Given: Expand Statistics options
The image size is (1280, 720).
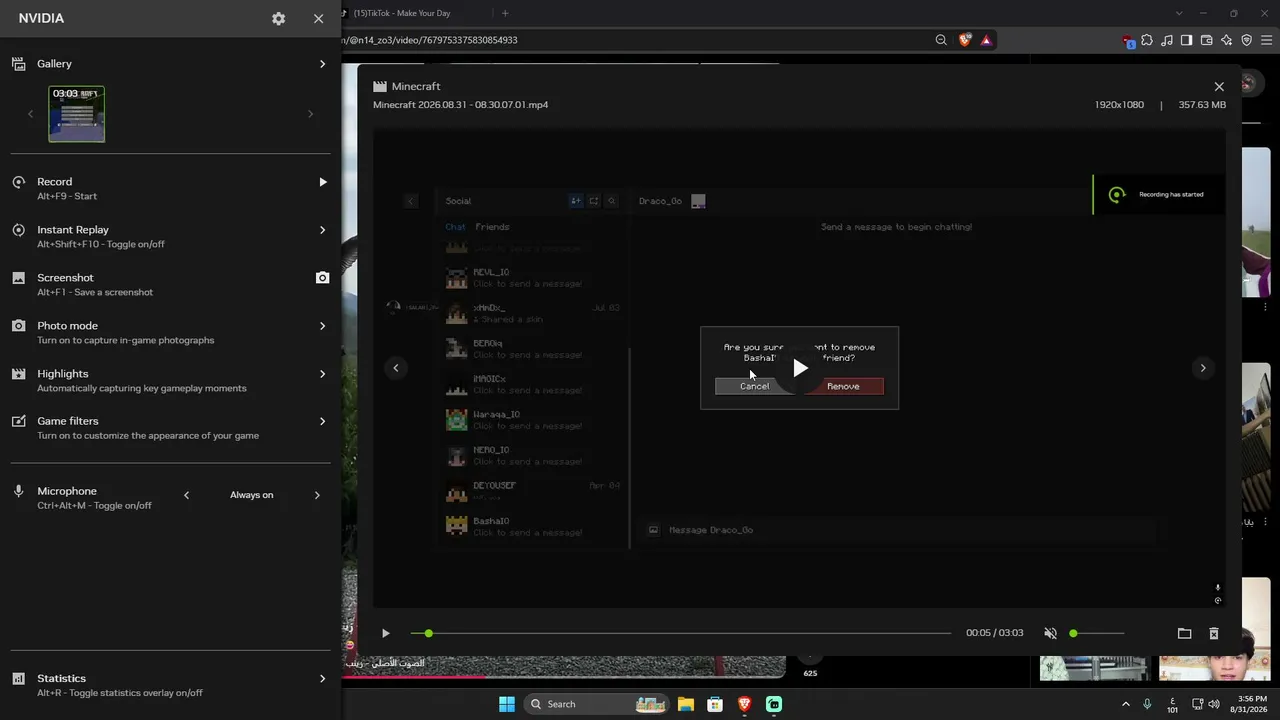Looking at the screenshot, I should (x=322, y=678).
